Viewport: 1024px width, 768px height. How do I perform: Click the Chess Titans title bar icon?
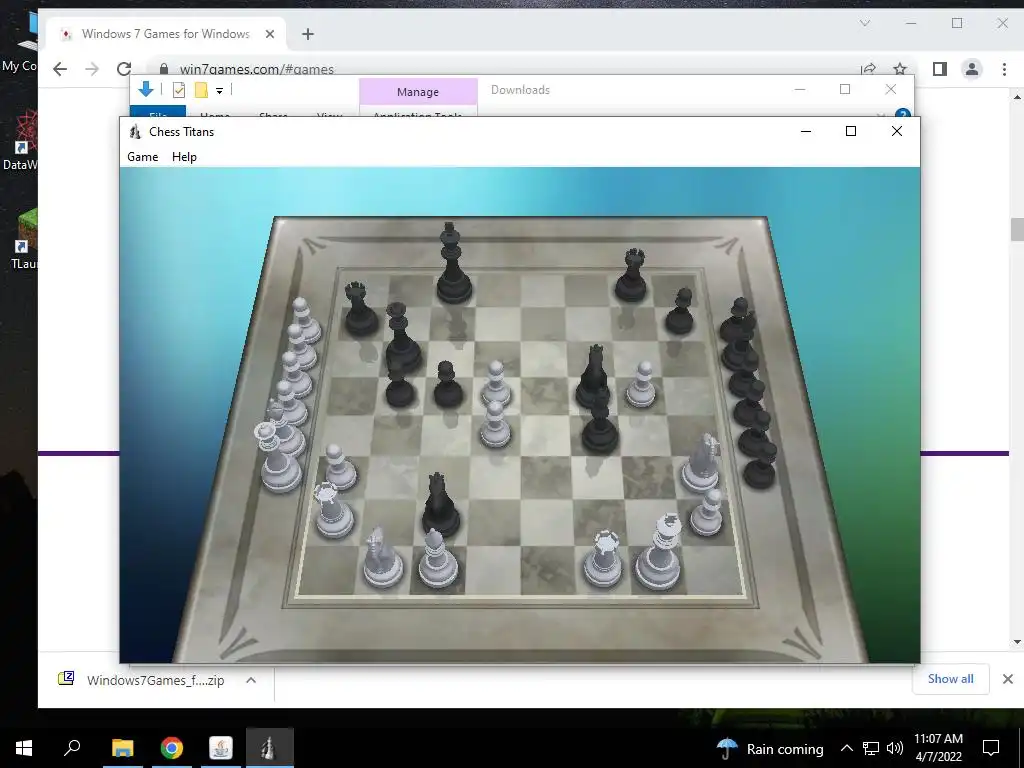pyautogui.click(x=135, y=132)
